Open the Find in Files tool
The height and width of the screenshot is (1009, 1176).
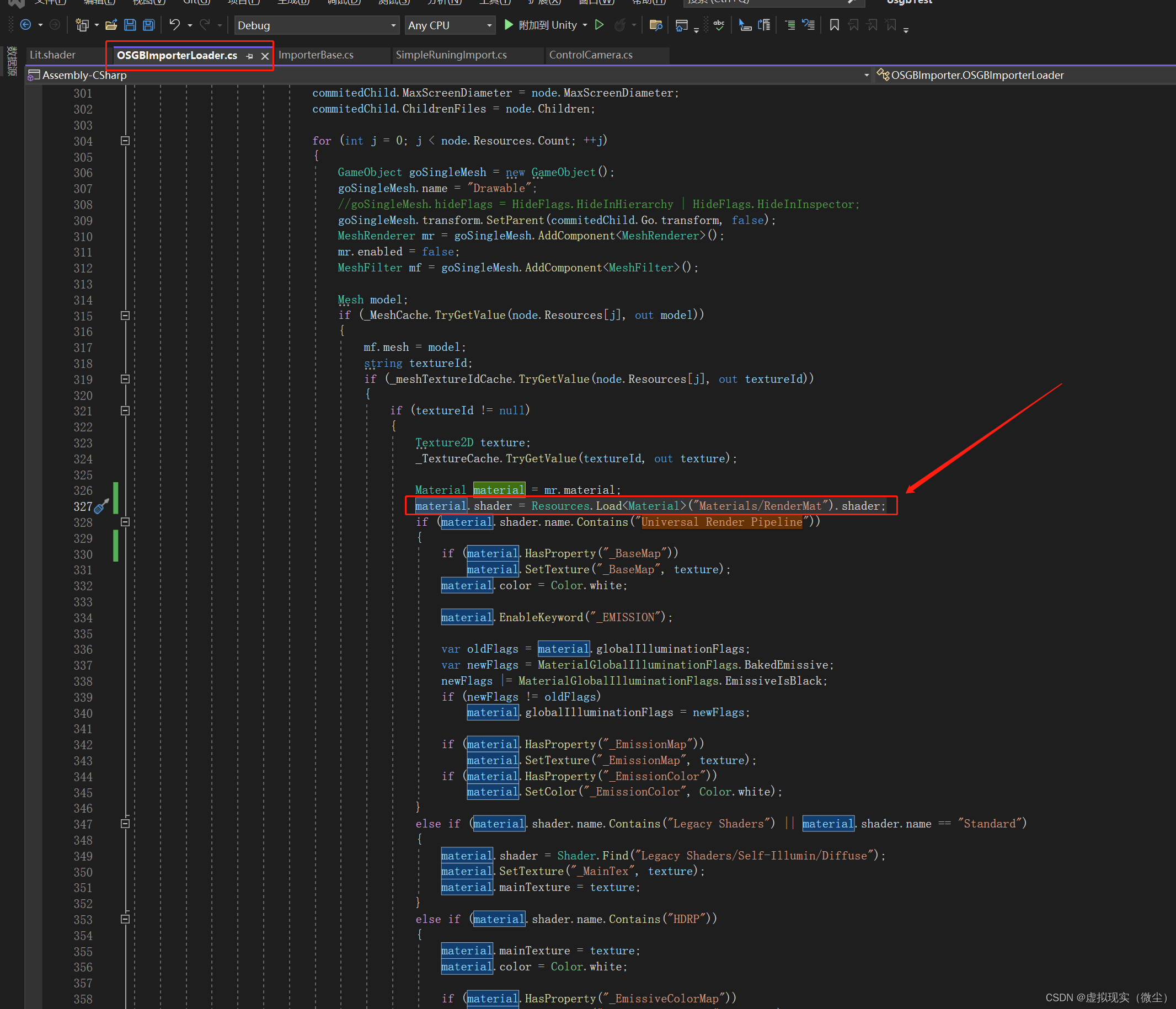tap(656, 25)
